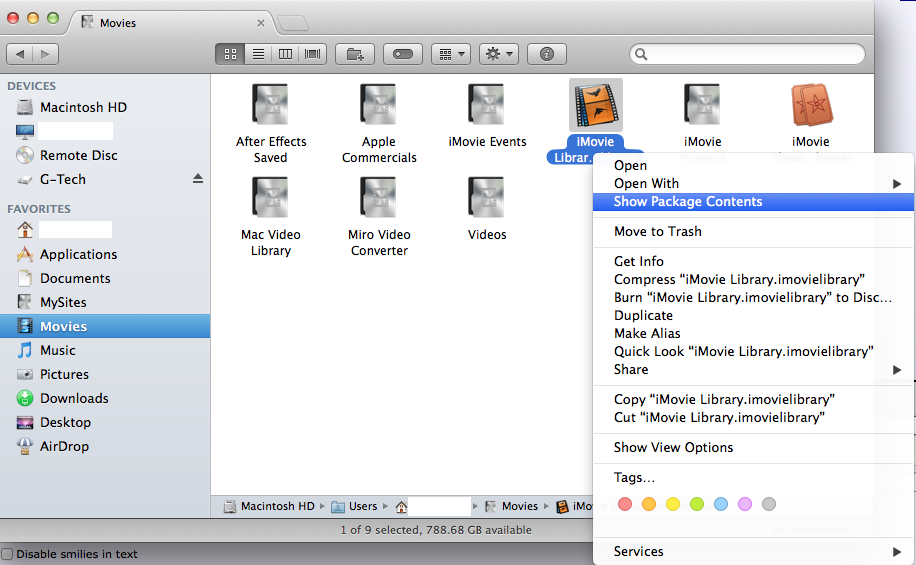Click Users in the path bar
Viewport: 916px width, 565px height.
coord(354,507)
